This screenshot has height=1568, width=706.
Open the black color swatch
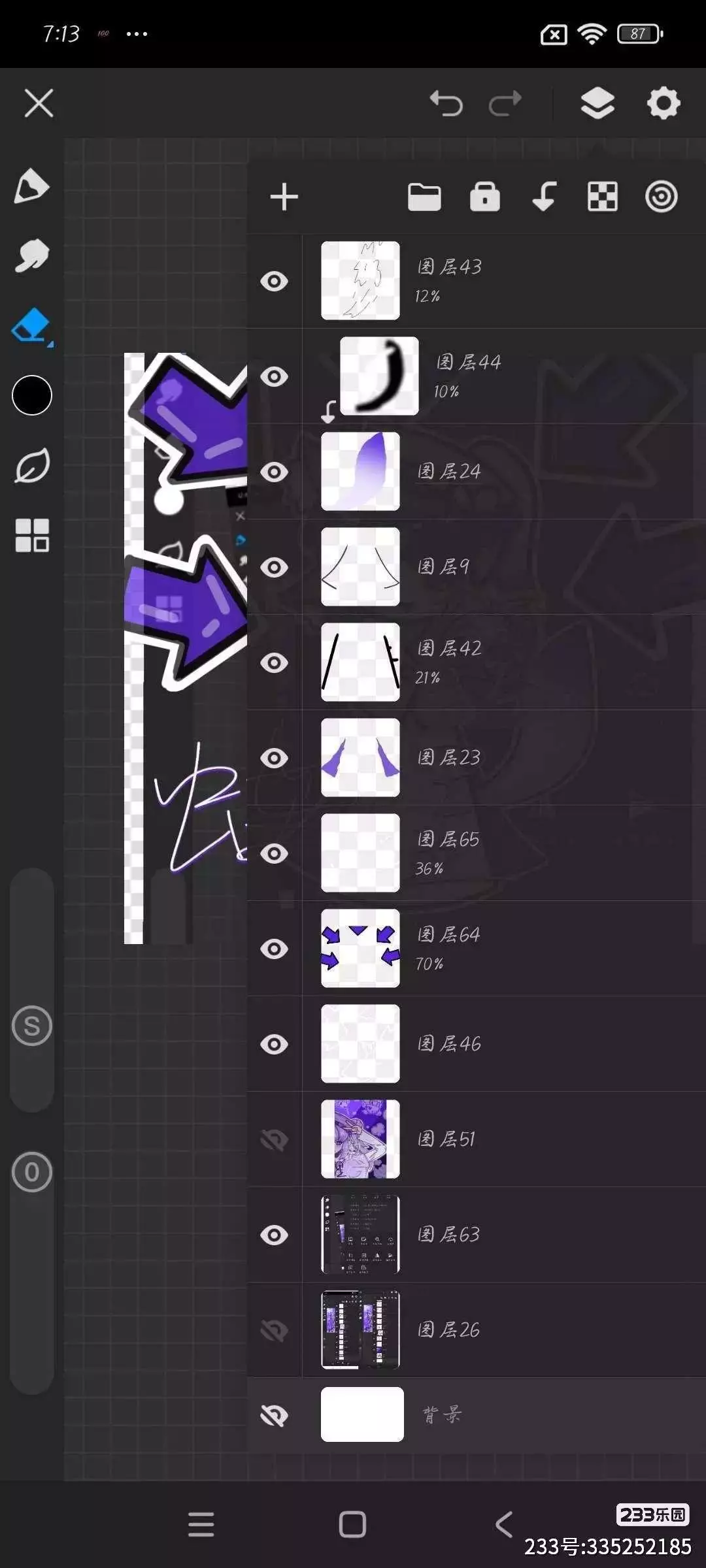click(31, 395)
